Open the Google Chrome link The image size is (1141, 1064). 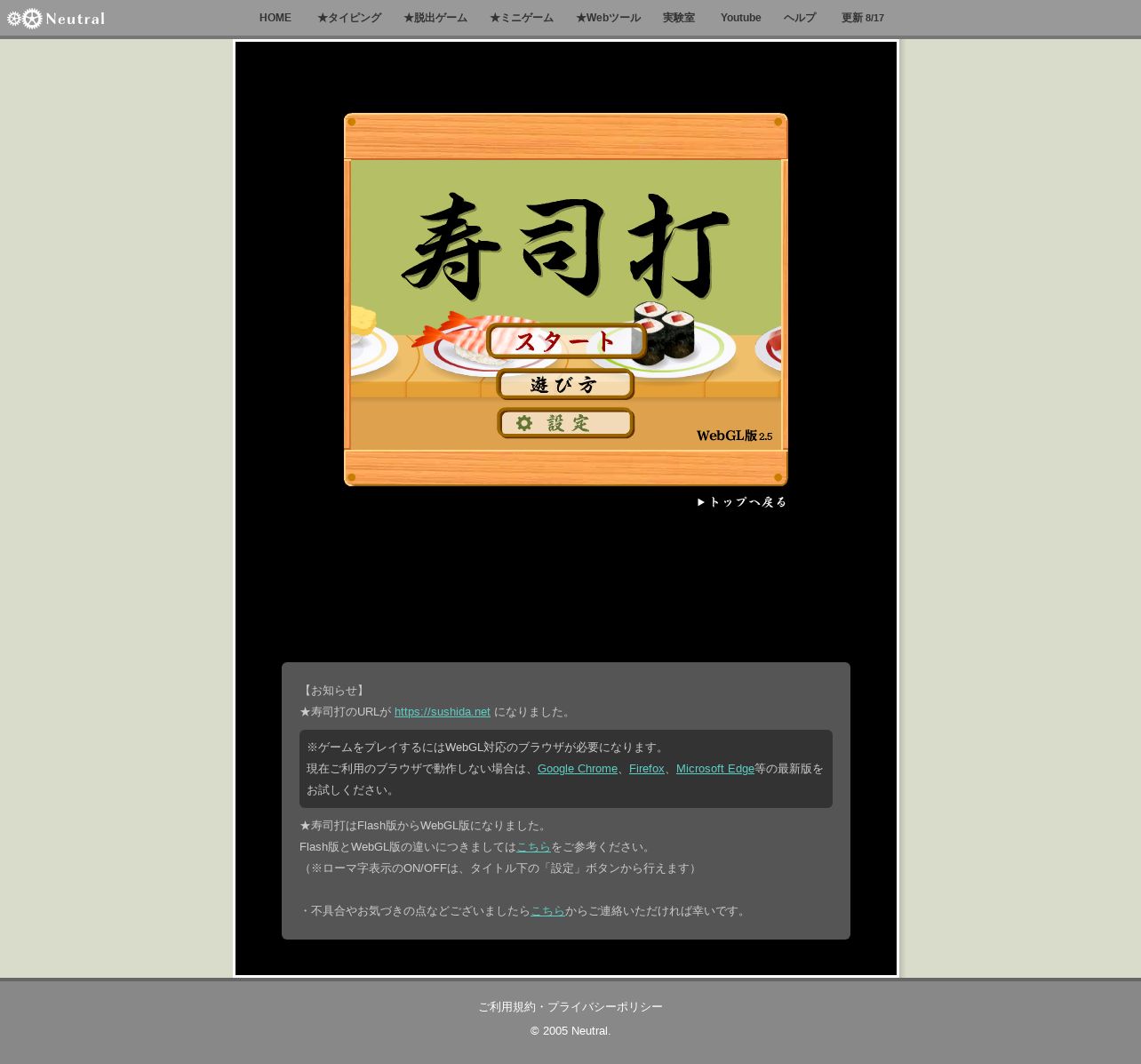click(x=577, y=769)
